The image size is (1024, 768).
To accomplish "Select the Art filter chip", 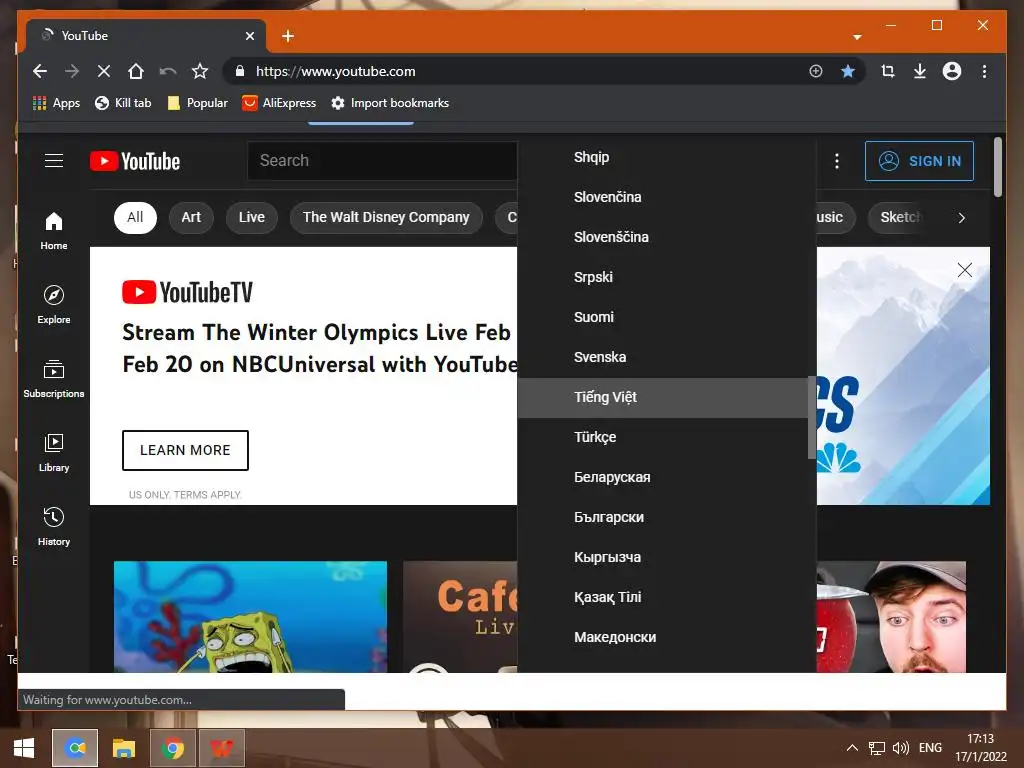I will pyautogui.click(x=191, y=217).
